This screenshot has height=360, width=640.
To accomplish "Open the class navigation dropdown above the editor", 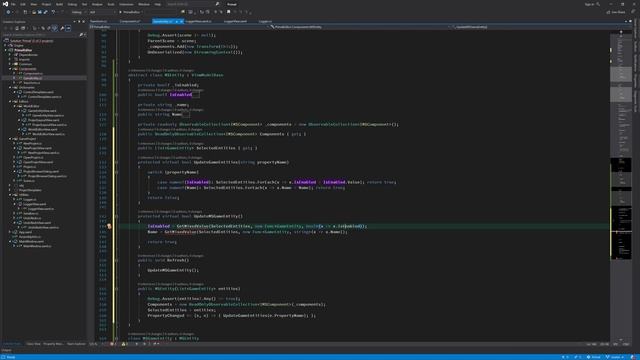I will point(359,27).
